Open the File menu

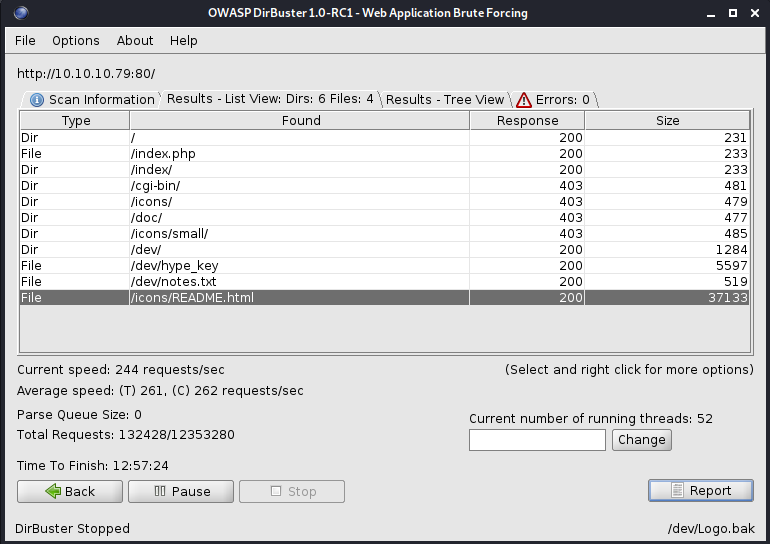25,41
